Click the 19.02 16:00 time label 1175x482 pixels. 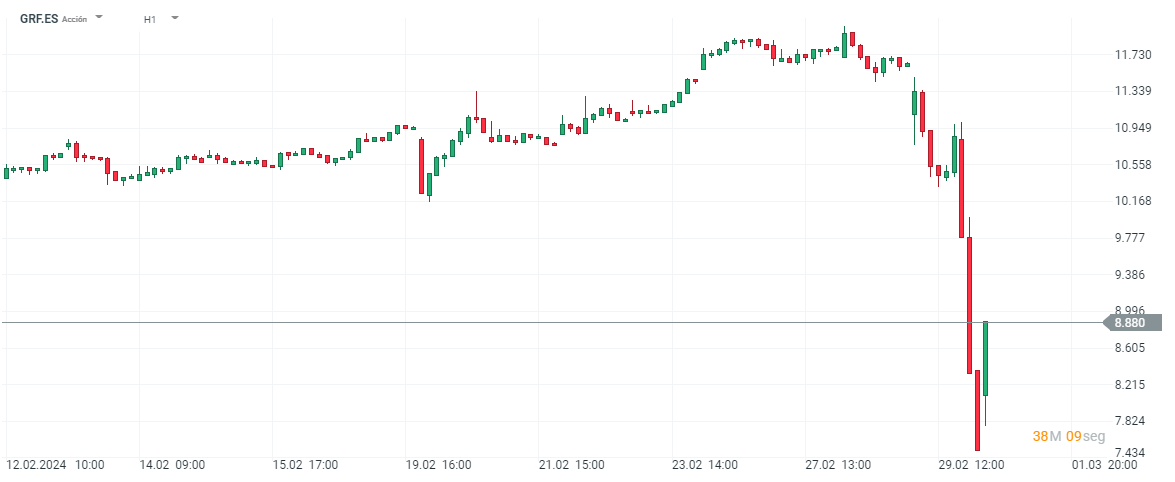pyautogui.click(x=437, y=465)
